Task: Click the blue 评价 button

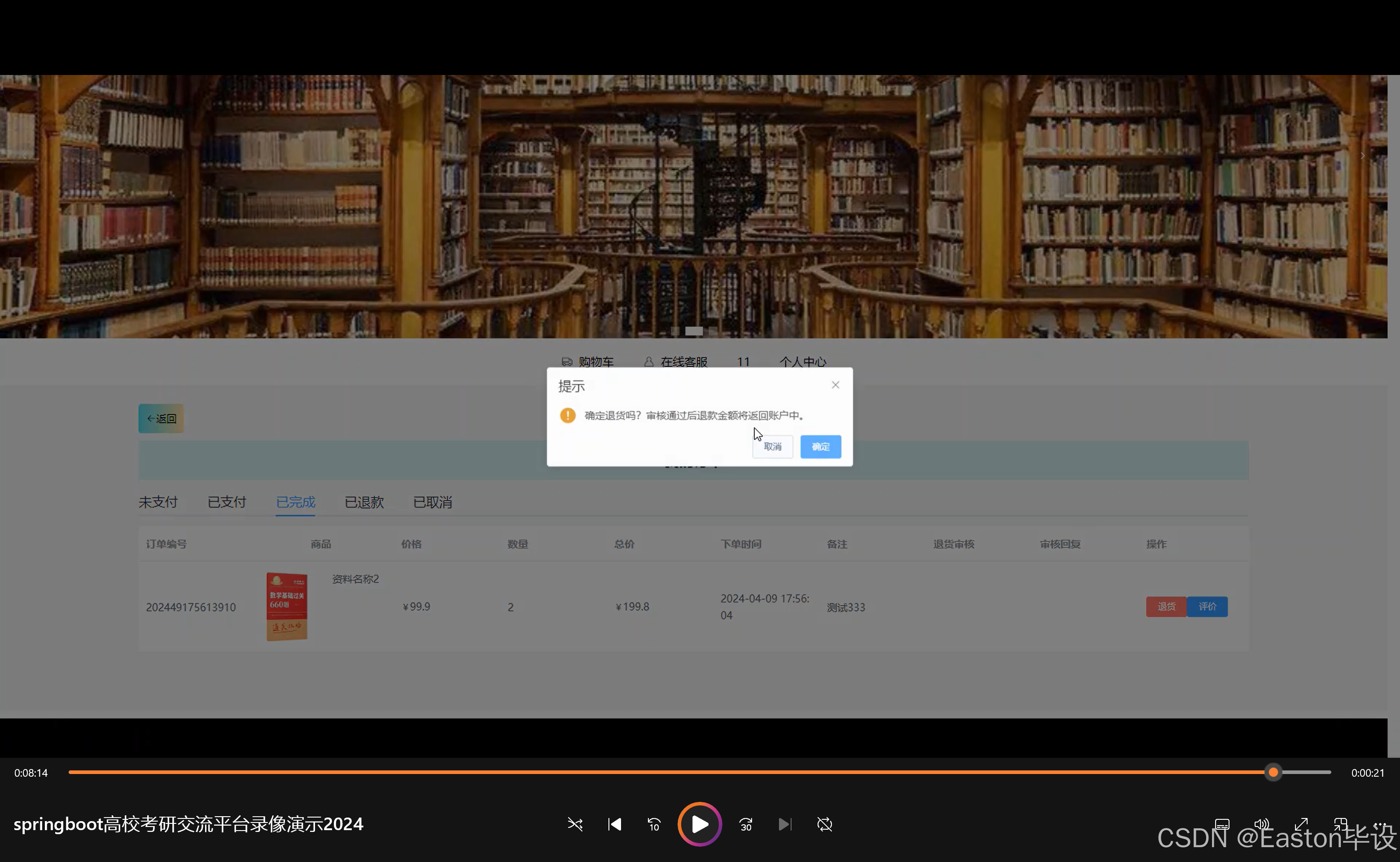Action: 1207,607
